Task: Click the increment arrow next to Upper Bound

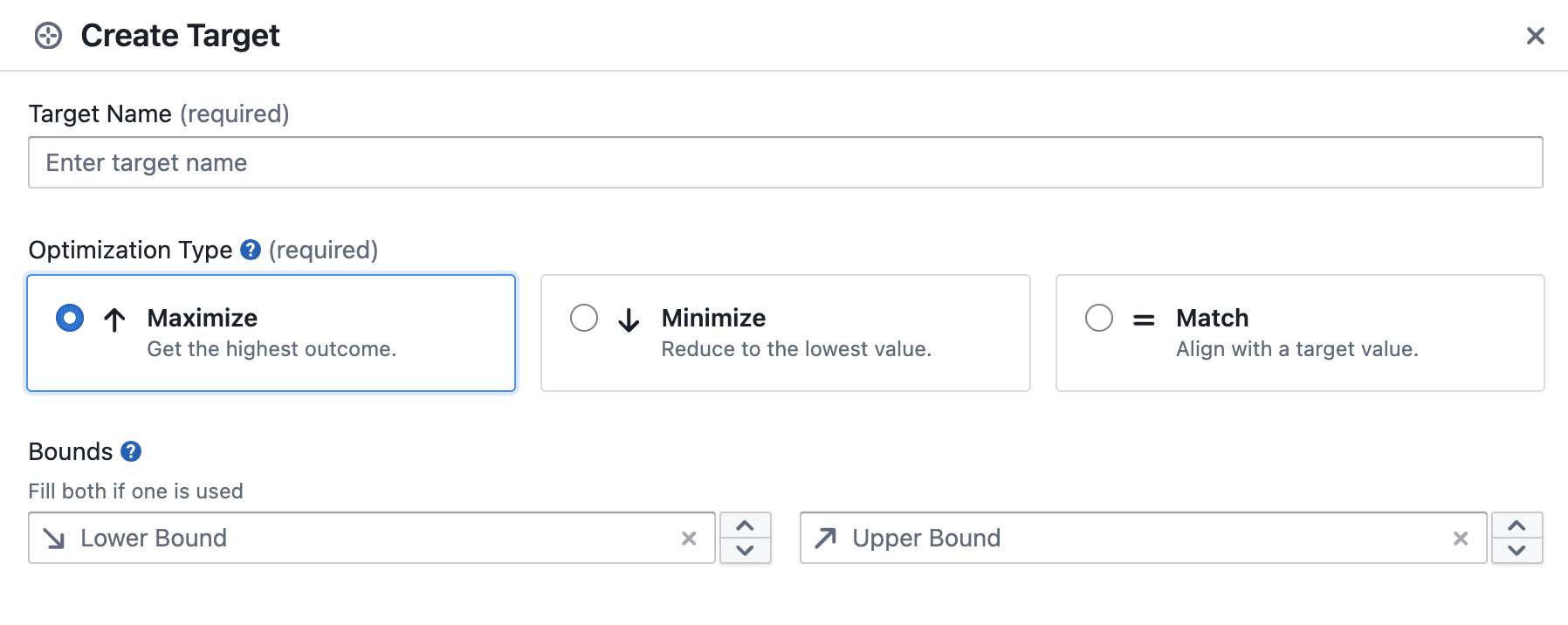Action: pos(1517,527)
